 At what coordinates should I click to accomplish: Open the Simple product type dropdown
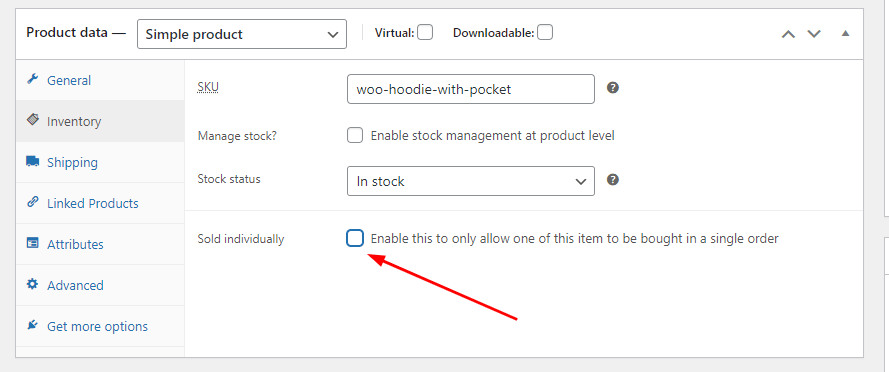(242, 34)
